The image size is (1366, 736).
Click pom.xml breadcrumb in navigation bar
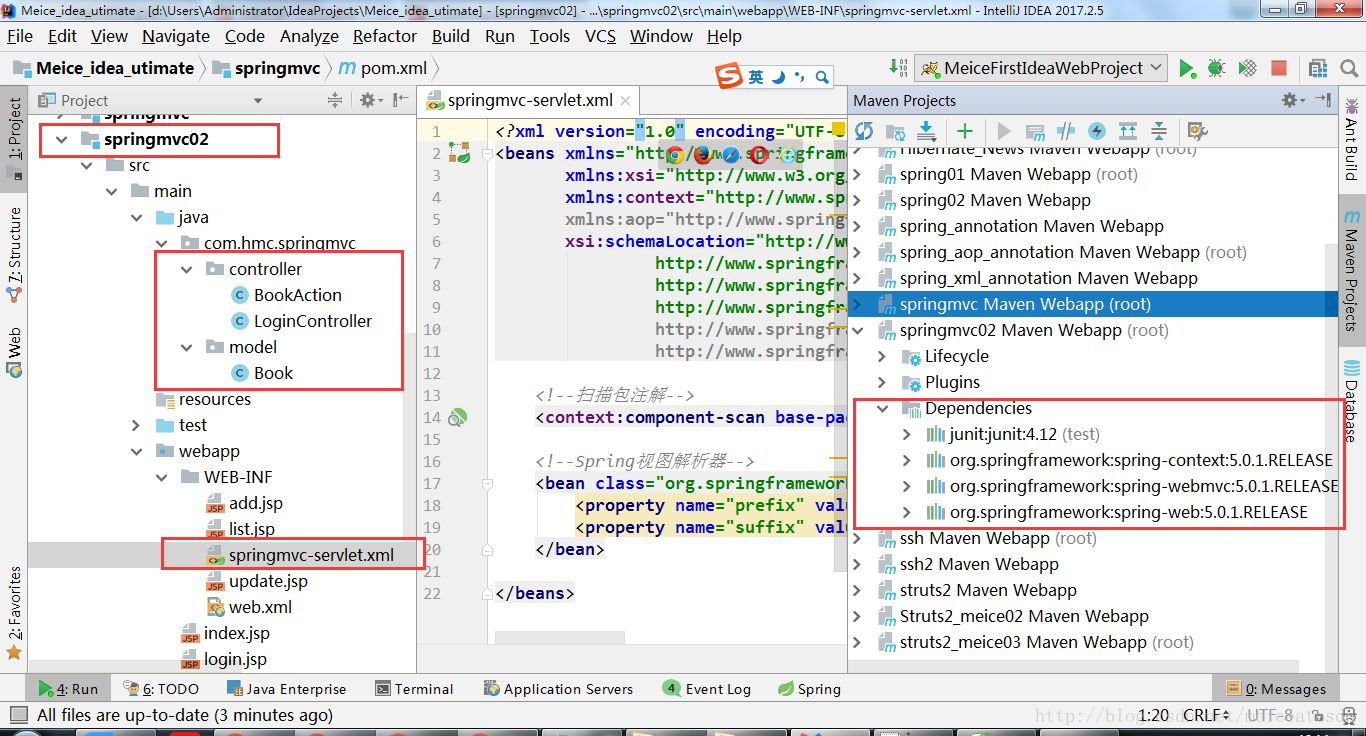click(x=383, y=68)
